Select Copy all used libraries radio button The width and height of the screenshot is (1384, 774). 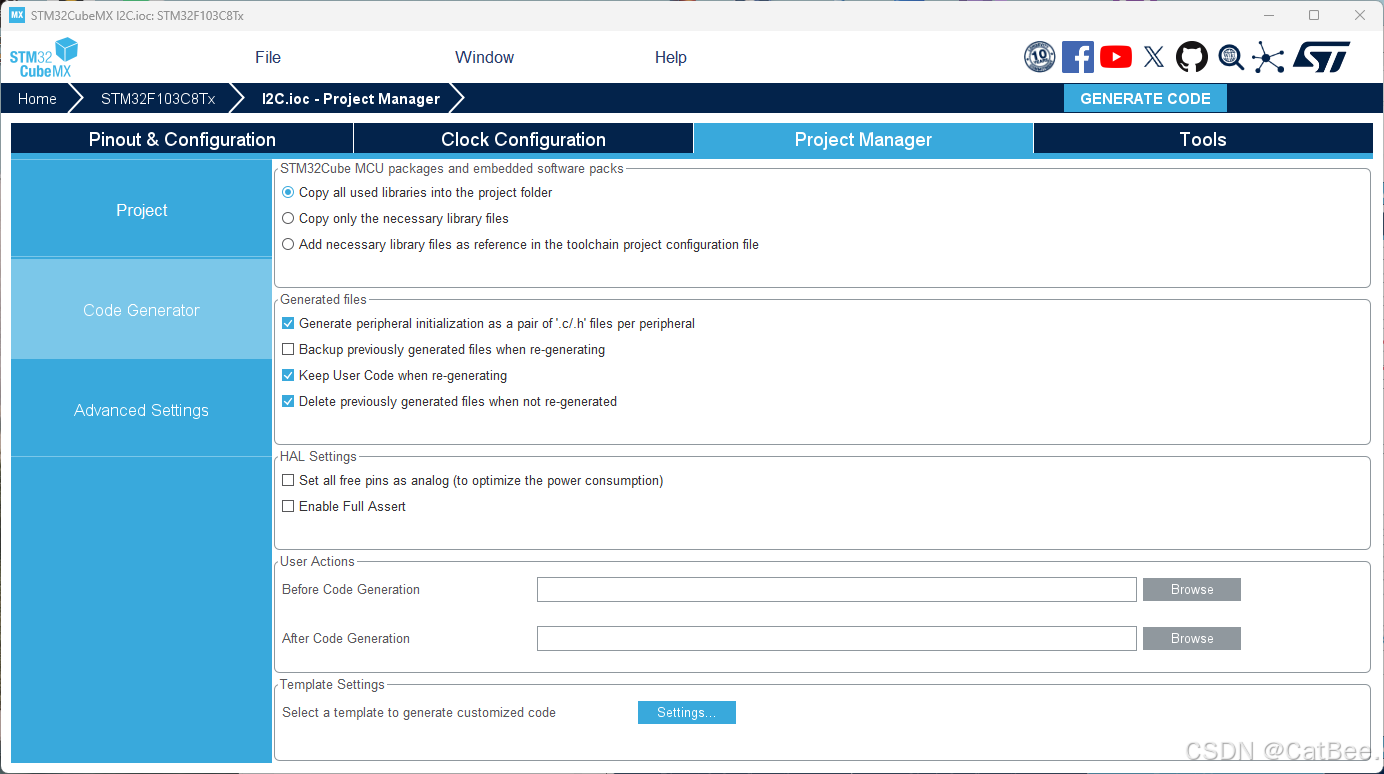[288, 192]
